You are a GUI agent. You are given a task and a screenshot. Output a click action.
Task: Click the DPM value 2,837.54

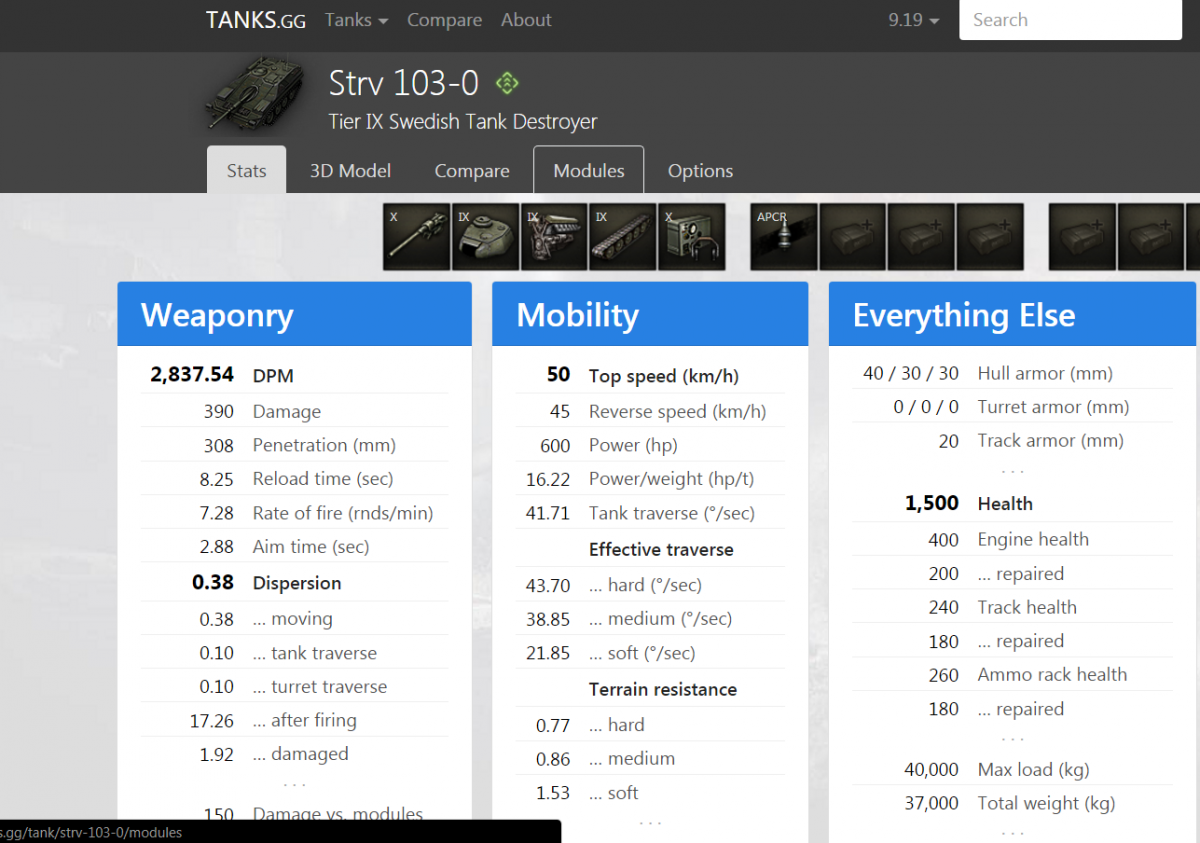click(192, 375)
